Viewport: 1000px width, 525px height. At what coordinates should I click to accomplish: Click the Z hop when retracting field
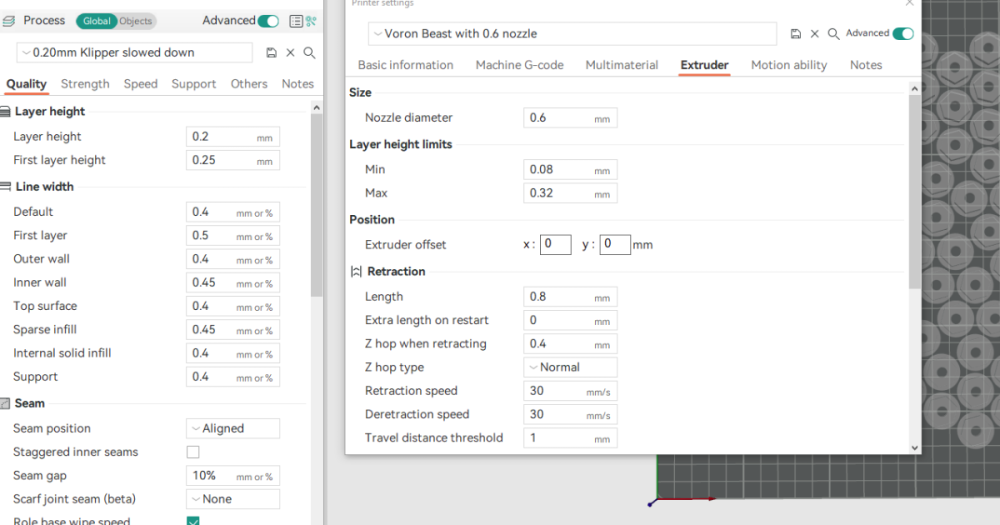[570, 344]
